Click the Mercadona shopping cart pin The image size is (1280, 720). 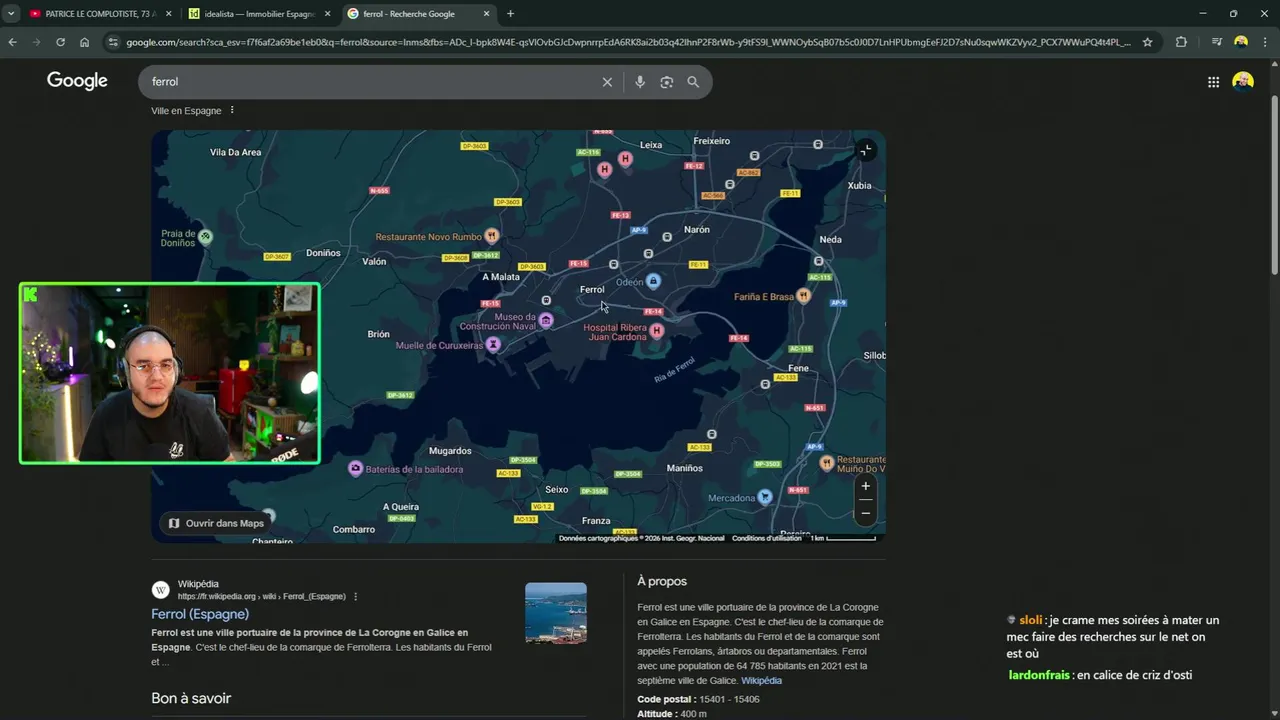click(765, 497)
